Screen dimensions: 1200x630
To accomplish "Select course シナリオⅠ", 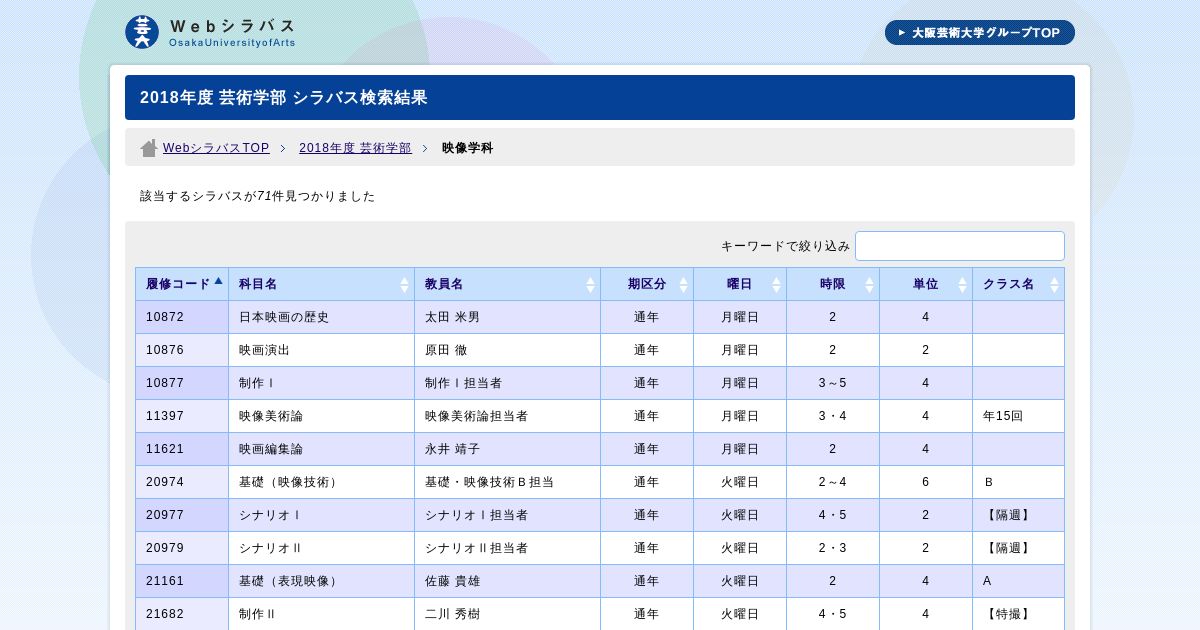I will click(270, 515).
